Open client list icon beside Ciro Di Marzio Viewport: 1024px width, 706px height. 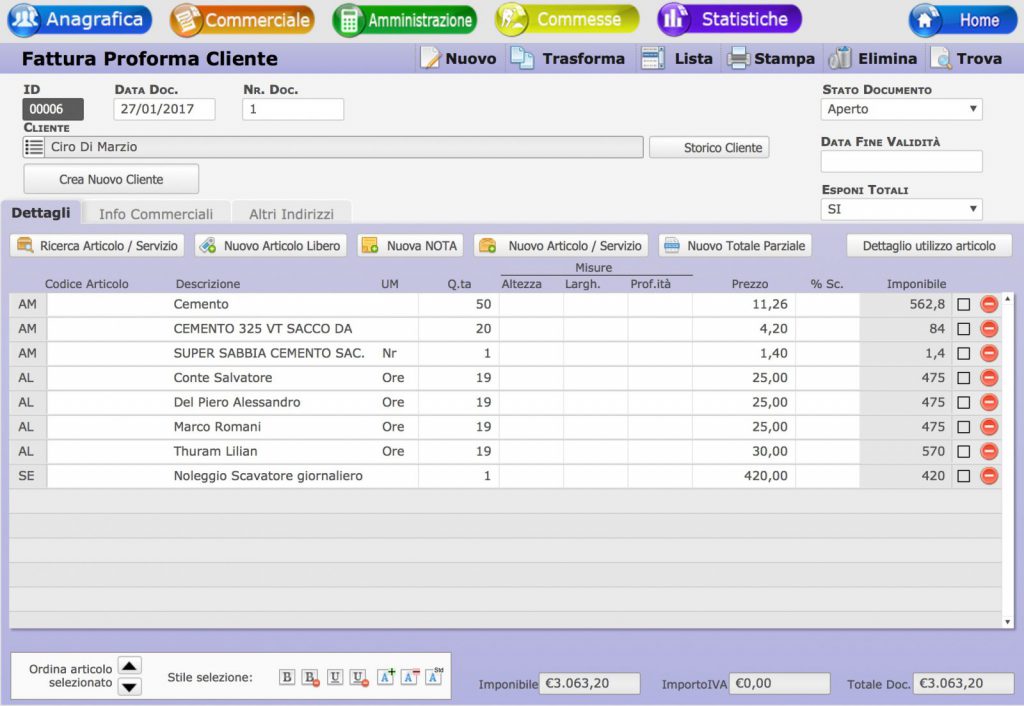click(x=34, y=147)
